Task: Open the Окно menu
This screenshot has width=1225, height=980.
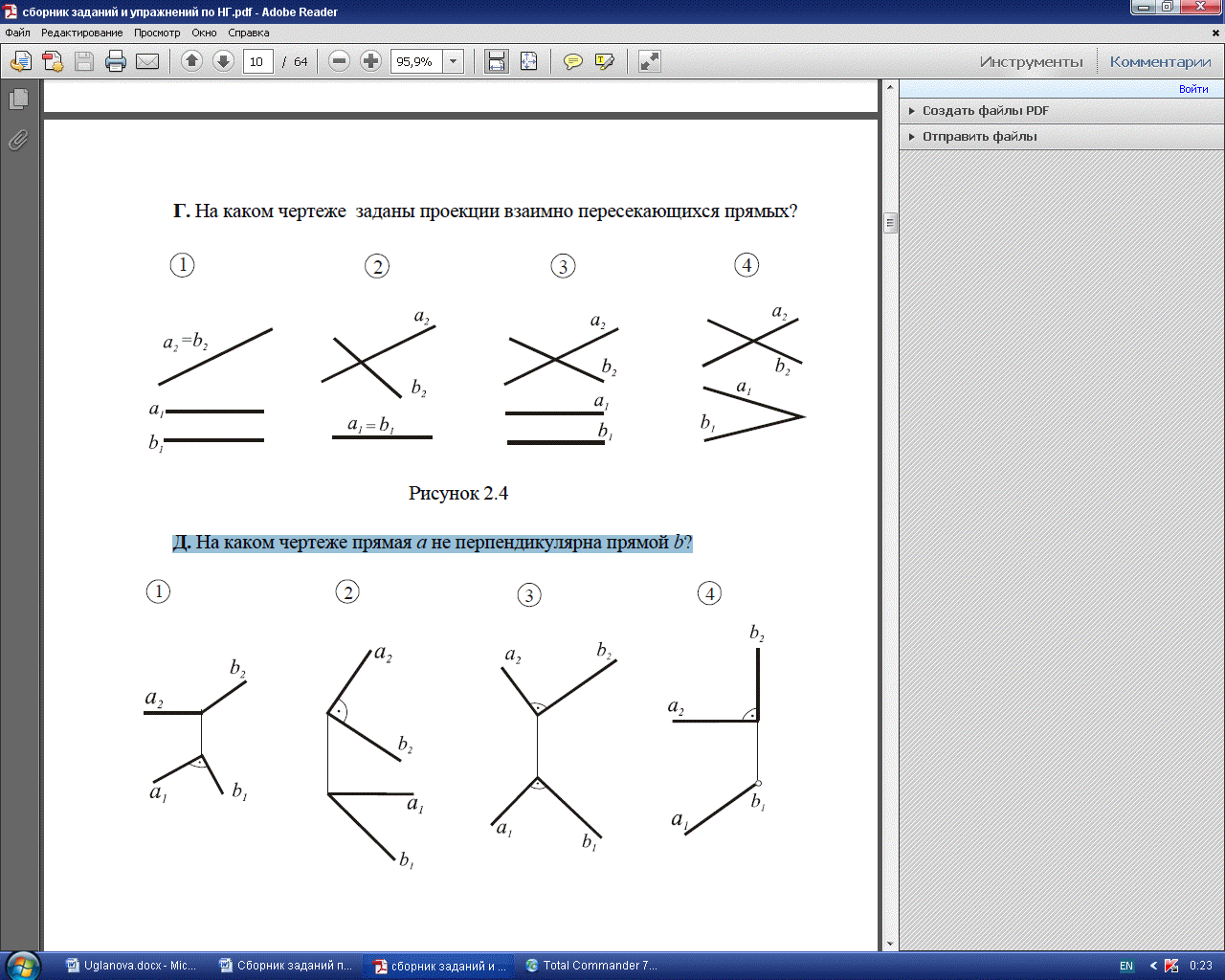Action: (x=204, y=33)
